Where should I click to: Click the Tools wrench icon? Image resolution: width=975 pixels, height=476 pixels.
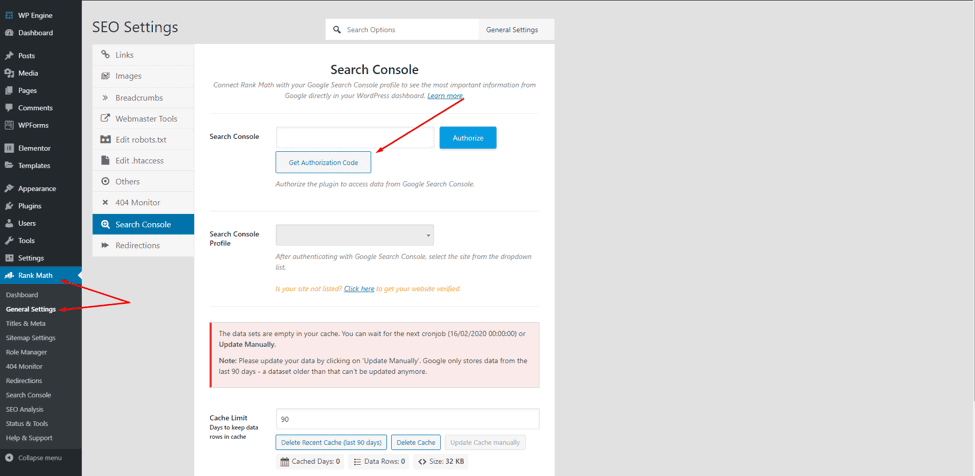(x=9, y=240)
